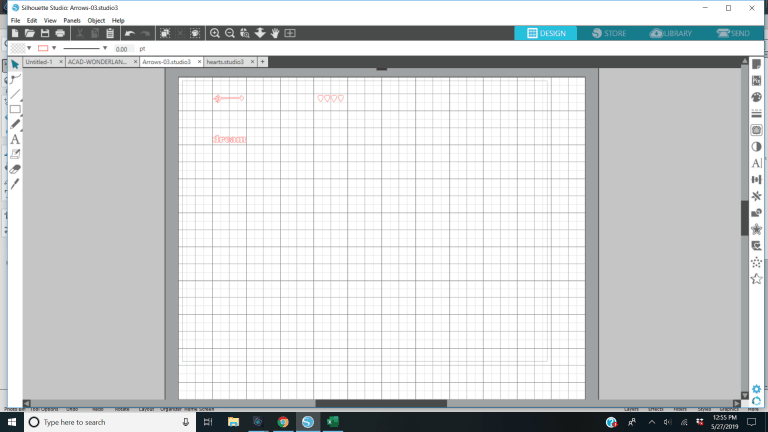The image size is (768, 432).
Task: Open the SEND section
Action: tap(733, 33)
